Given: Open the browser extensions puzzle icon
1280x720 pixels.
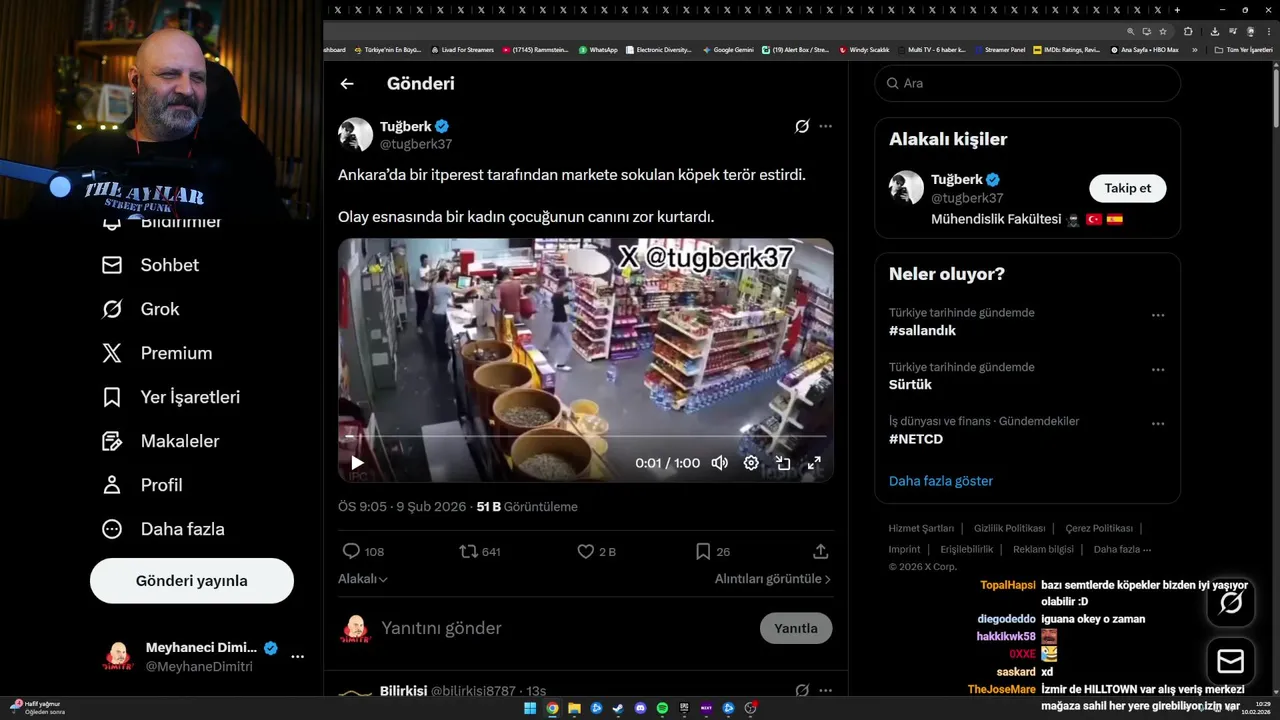Looking at the screenshot, I should tap(1188, 31).
